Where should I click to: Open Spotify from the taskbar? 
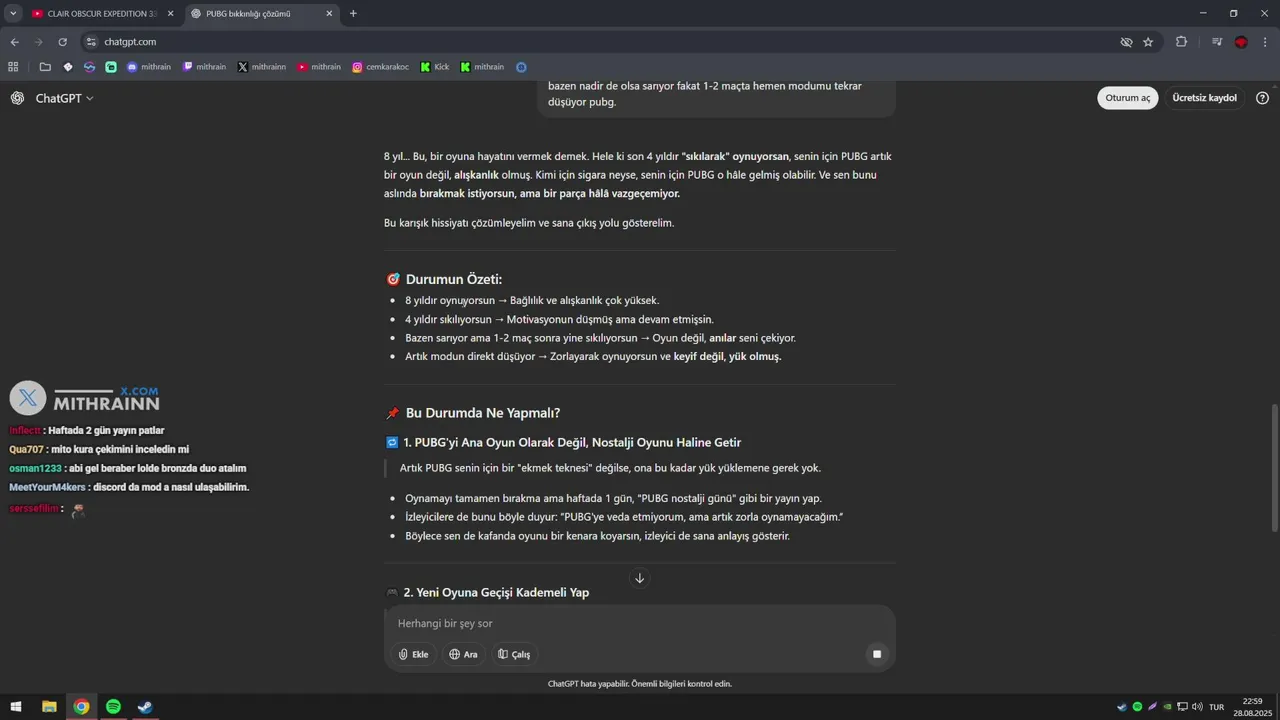click(113, 707)
